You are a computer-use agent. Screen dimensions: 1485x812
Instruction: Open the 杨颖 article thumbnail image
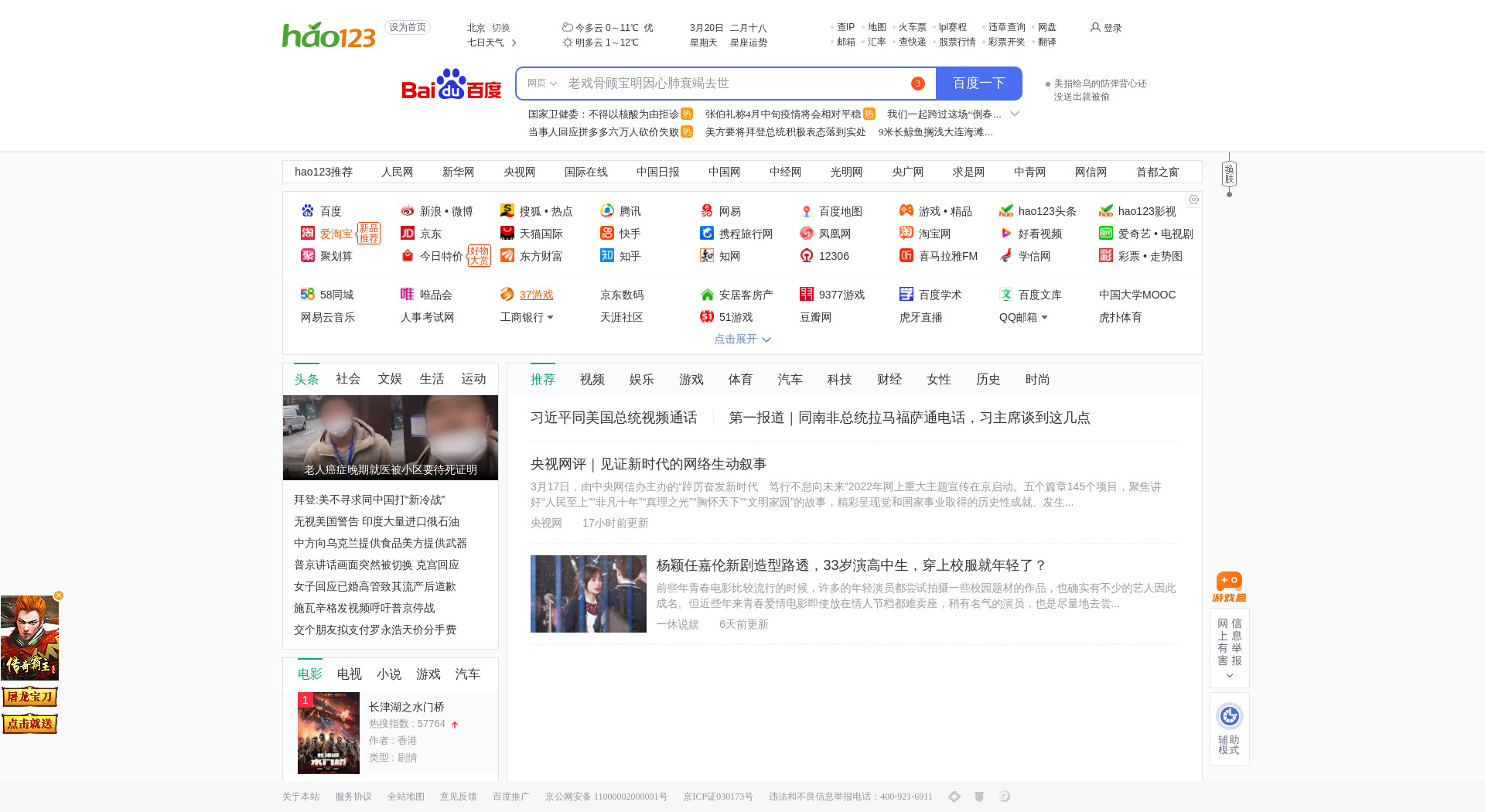click(589, 594)
